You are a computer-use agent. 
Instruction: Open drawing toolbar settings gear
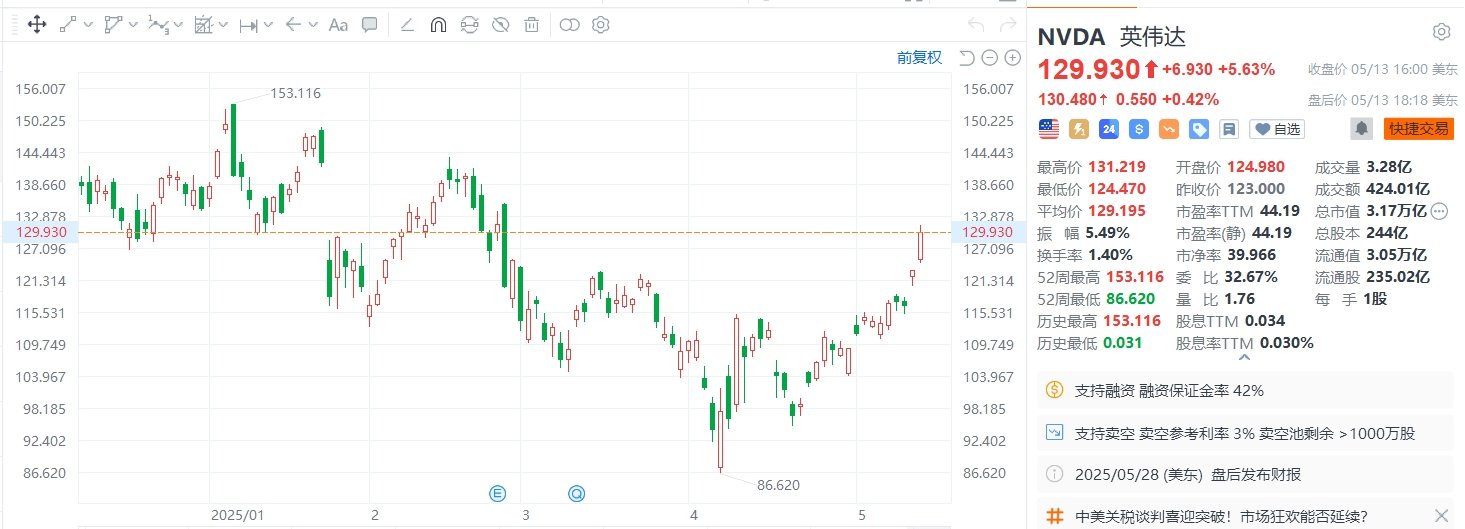(x=600, y=24)
